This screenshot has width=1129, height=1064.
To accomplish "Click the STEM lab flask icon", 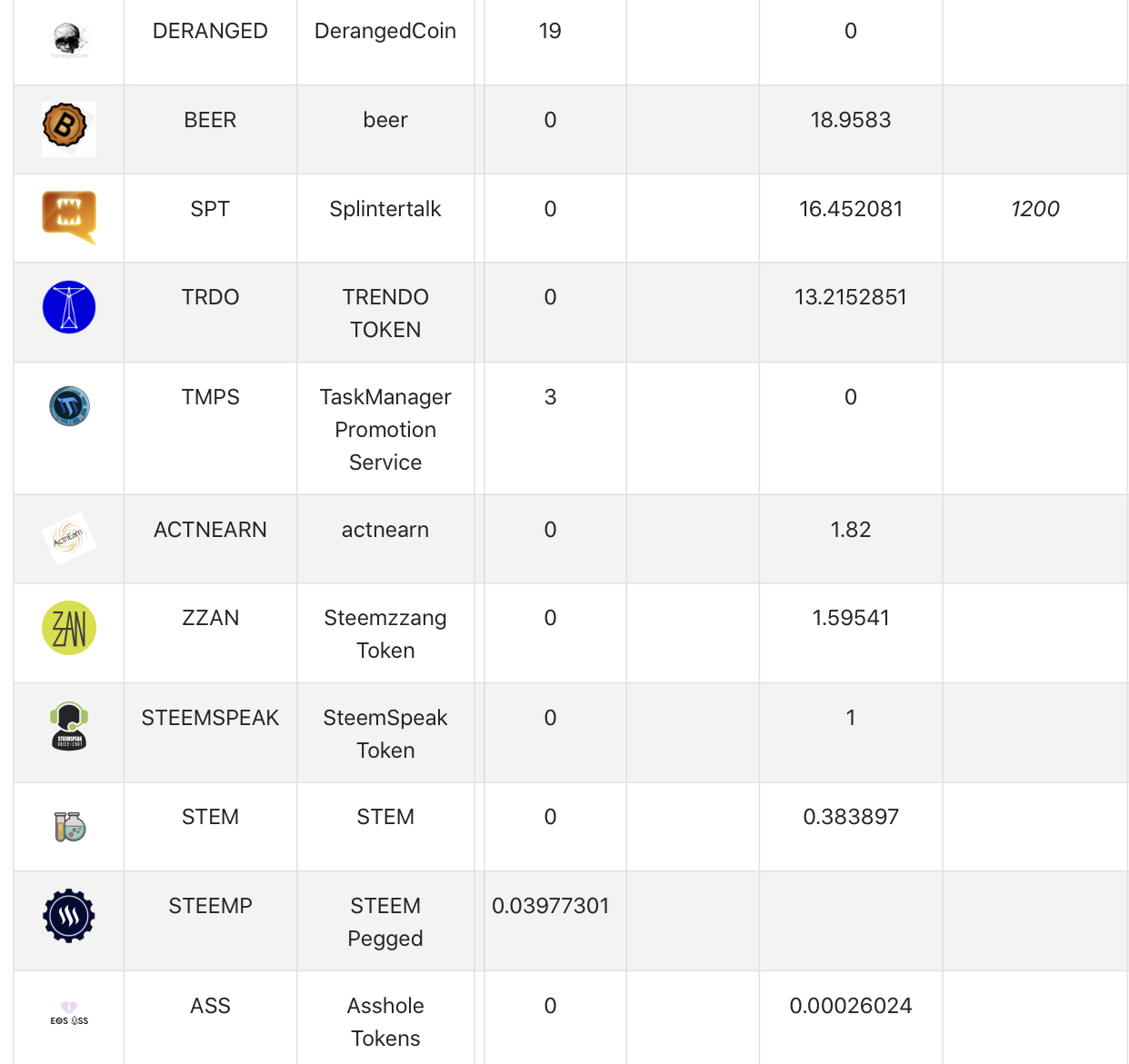I will point(69,826).
